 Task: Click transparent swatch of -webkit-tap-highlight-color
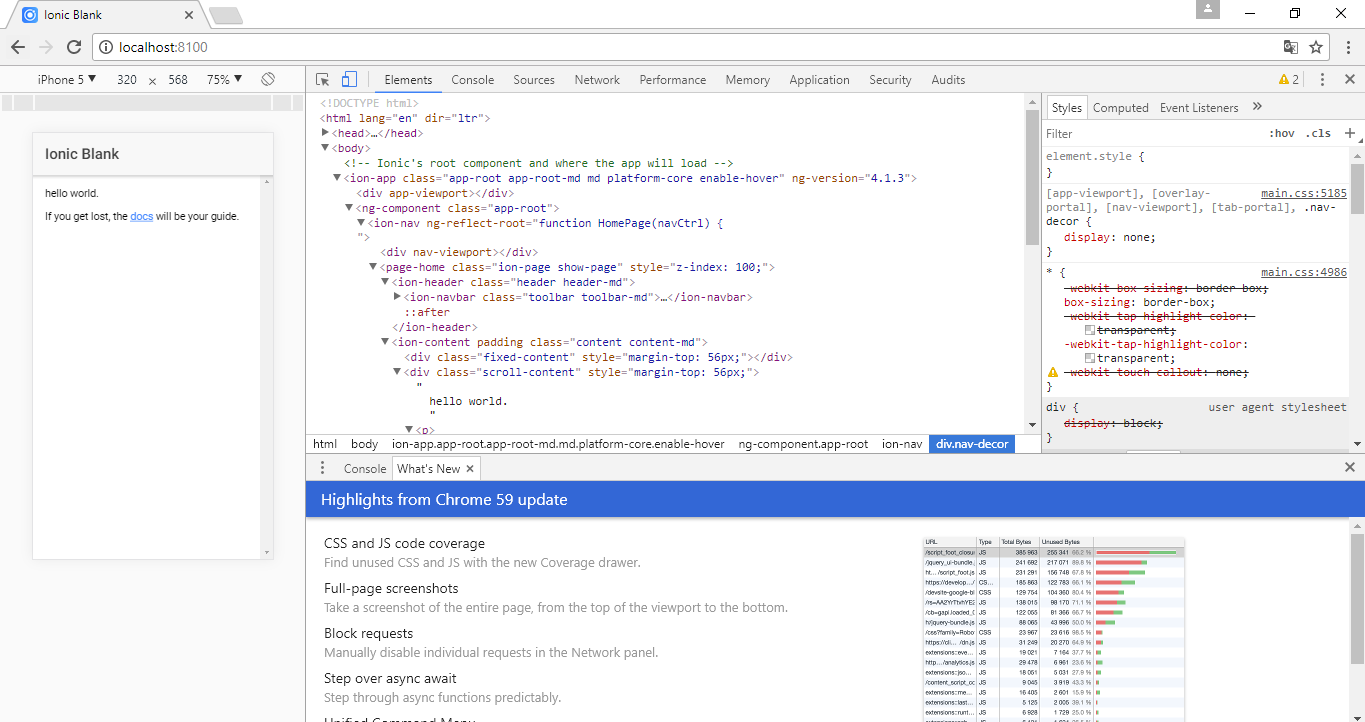pyautogui.click(x=1090, y=358)
